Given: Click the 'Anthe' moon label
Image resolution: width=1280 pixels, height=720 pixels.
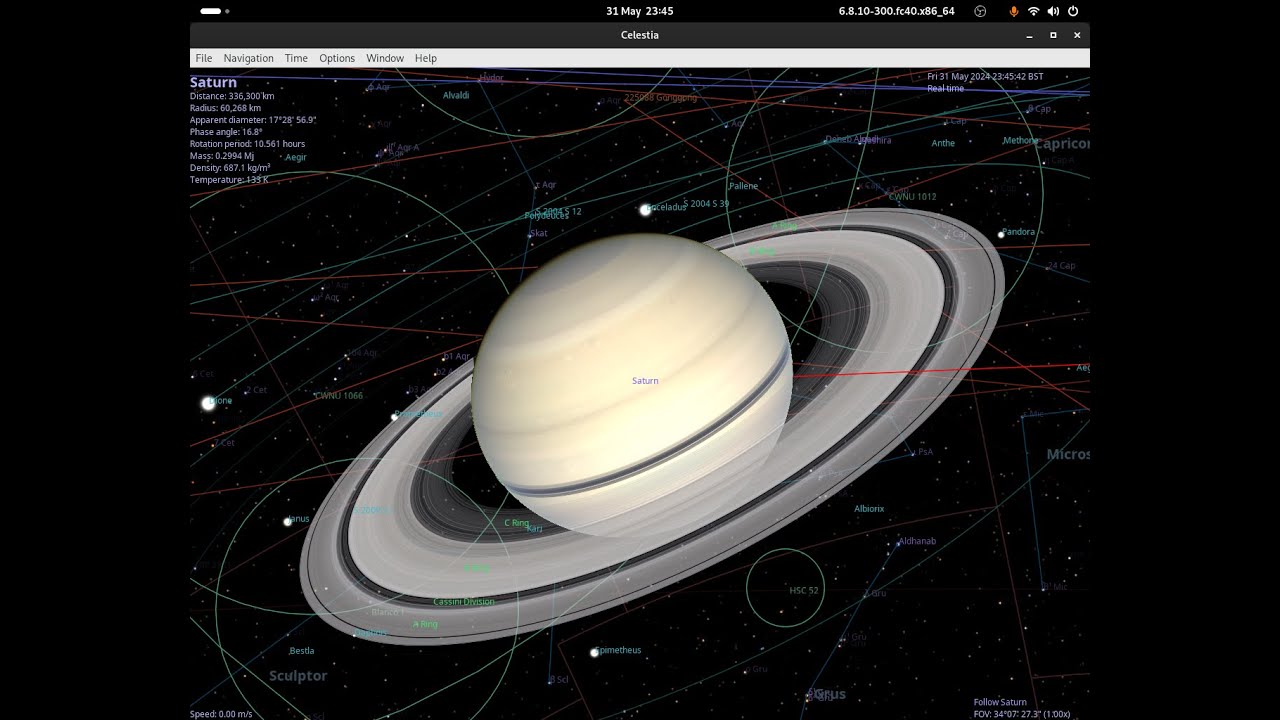Looking at the screenshot, I should click(x=943, y=143).
